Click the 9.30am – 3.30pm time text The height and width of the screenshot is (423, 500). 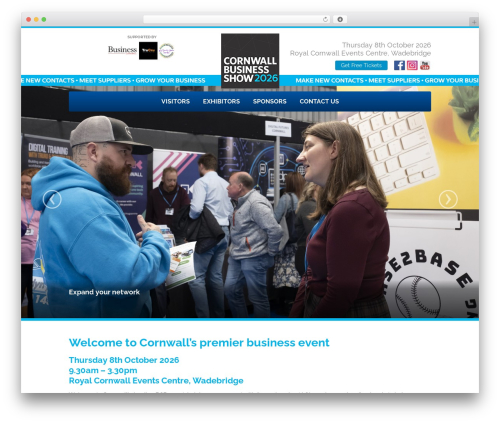point(103,370)
